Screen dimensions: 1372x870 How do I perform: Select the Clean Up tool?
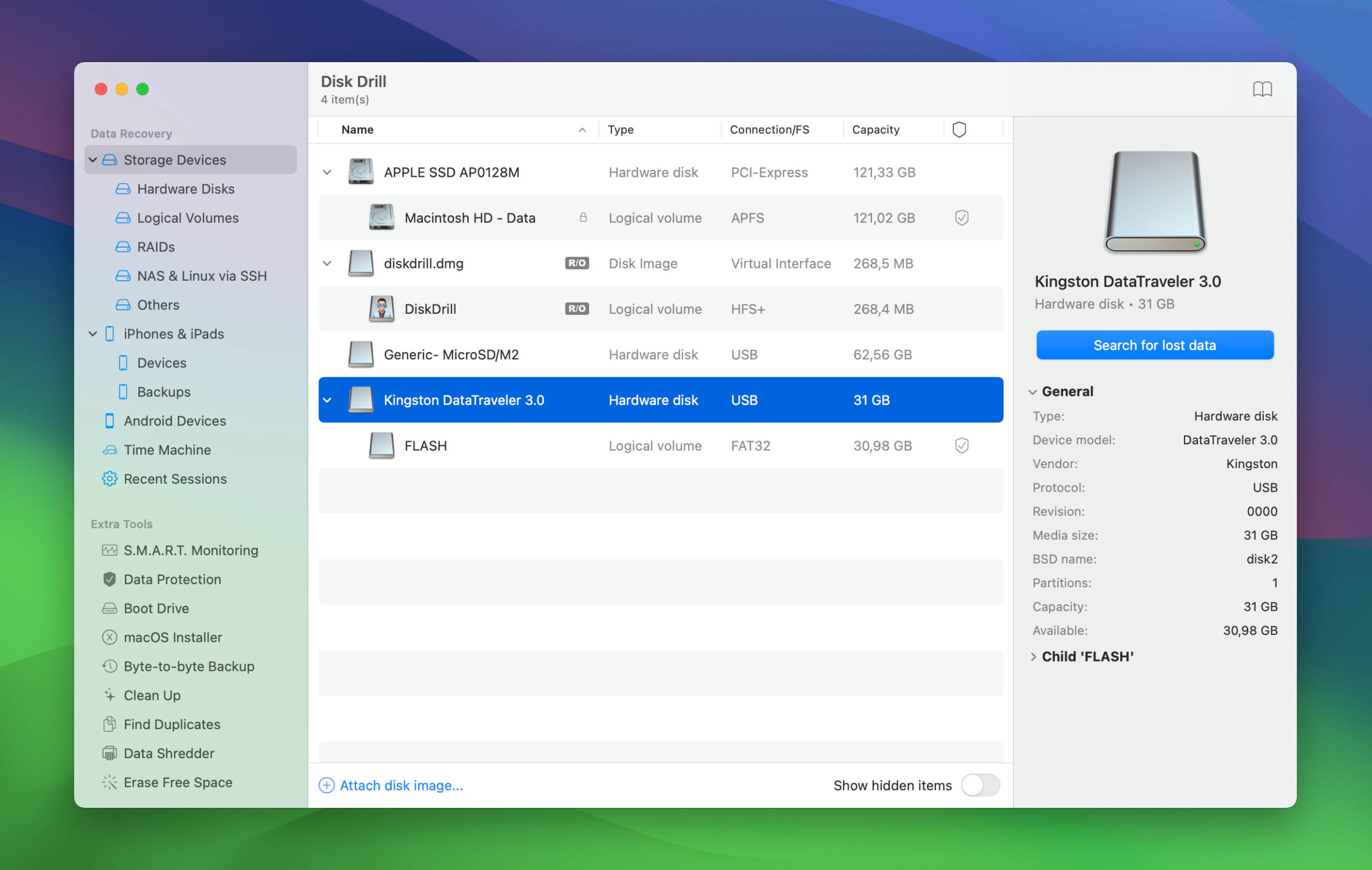point(152,695)
